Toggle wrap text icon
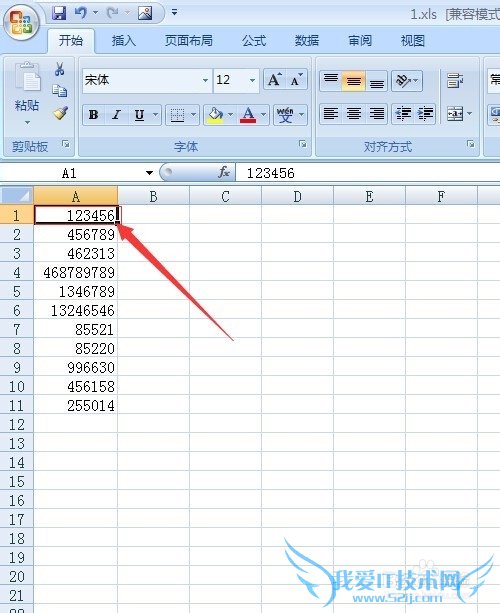 (x=455, y=81)
